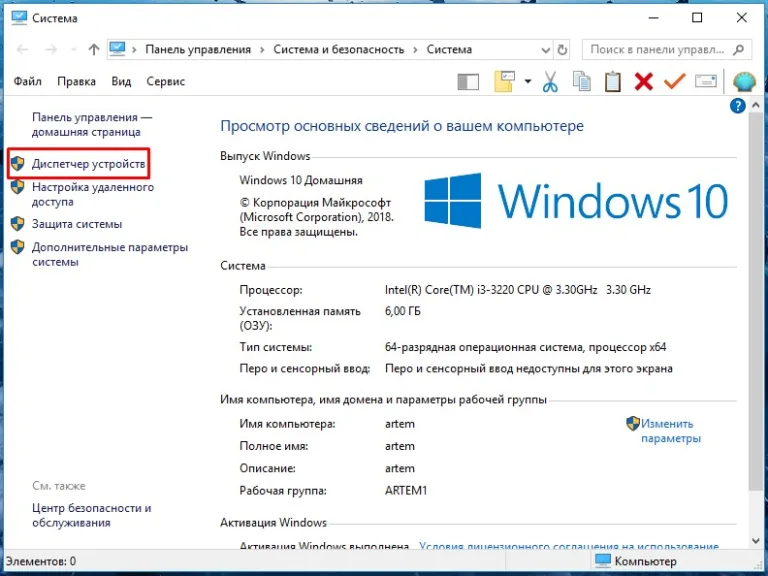Click the preview pane layout icon
The image size is (768, 576).
[x=468, y=82]
